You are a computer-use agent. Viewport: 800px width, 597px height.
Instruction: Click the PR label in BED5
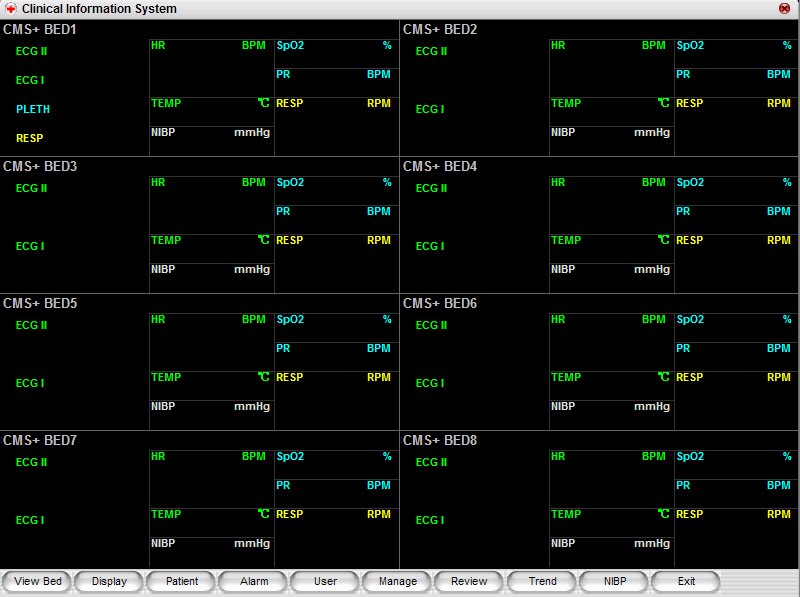point(283,349)
